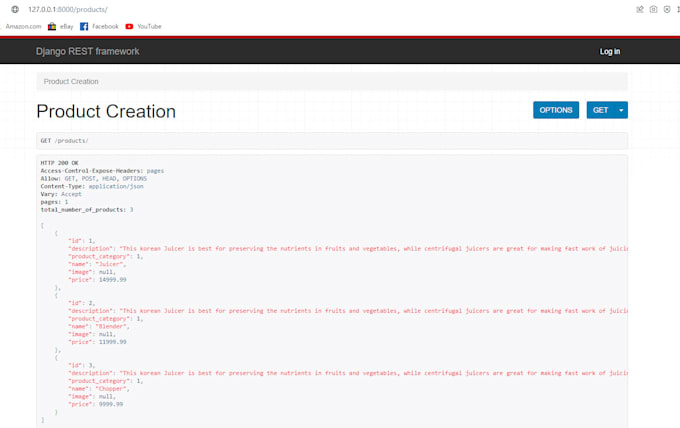Click the "name": "Chopper" line
This screenshot has width=680, height=428.
click(x=99, y=389)
